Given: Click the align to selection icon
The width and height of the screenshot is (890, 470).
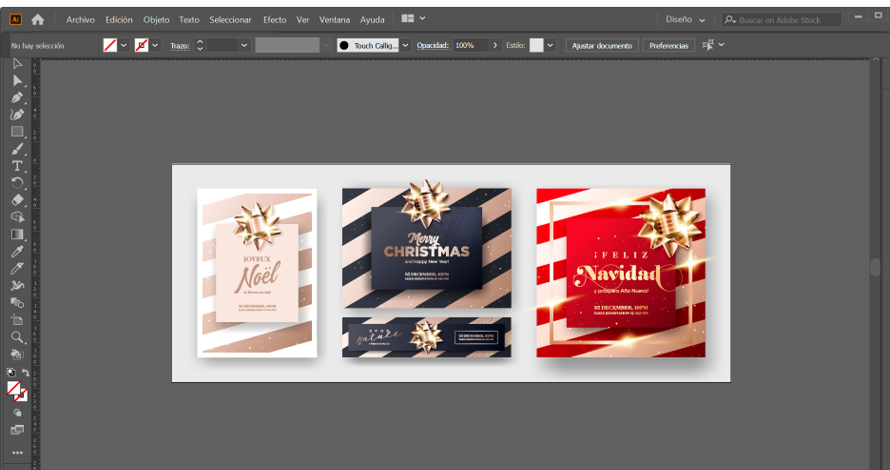Looking at the screenshot, I should click(708, 45).
